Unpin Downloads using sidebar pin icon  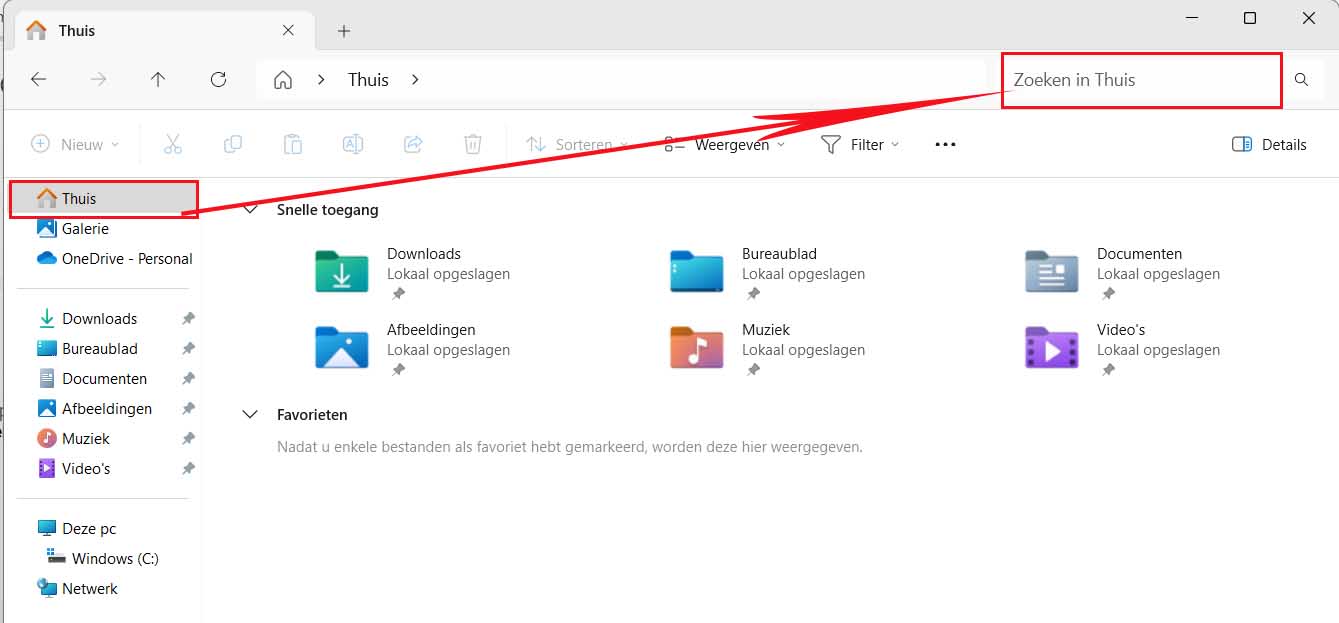click(x=188, y=319)
